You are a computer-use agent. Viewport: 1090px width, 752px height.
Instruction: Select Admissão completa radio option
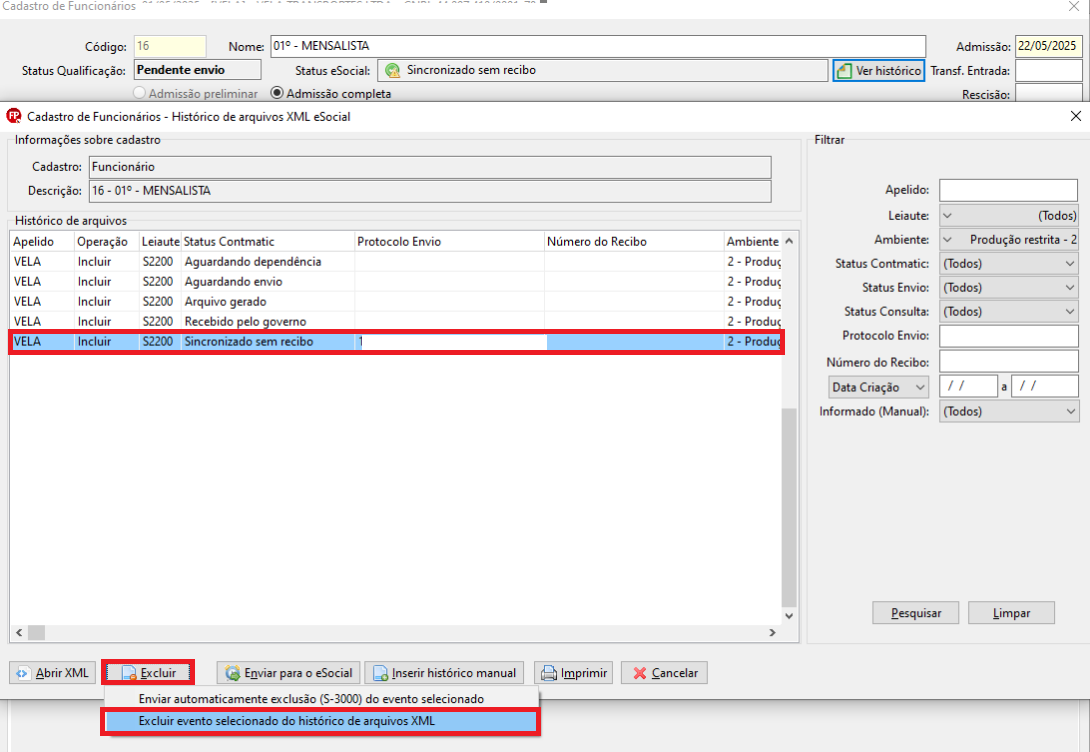331,93
